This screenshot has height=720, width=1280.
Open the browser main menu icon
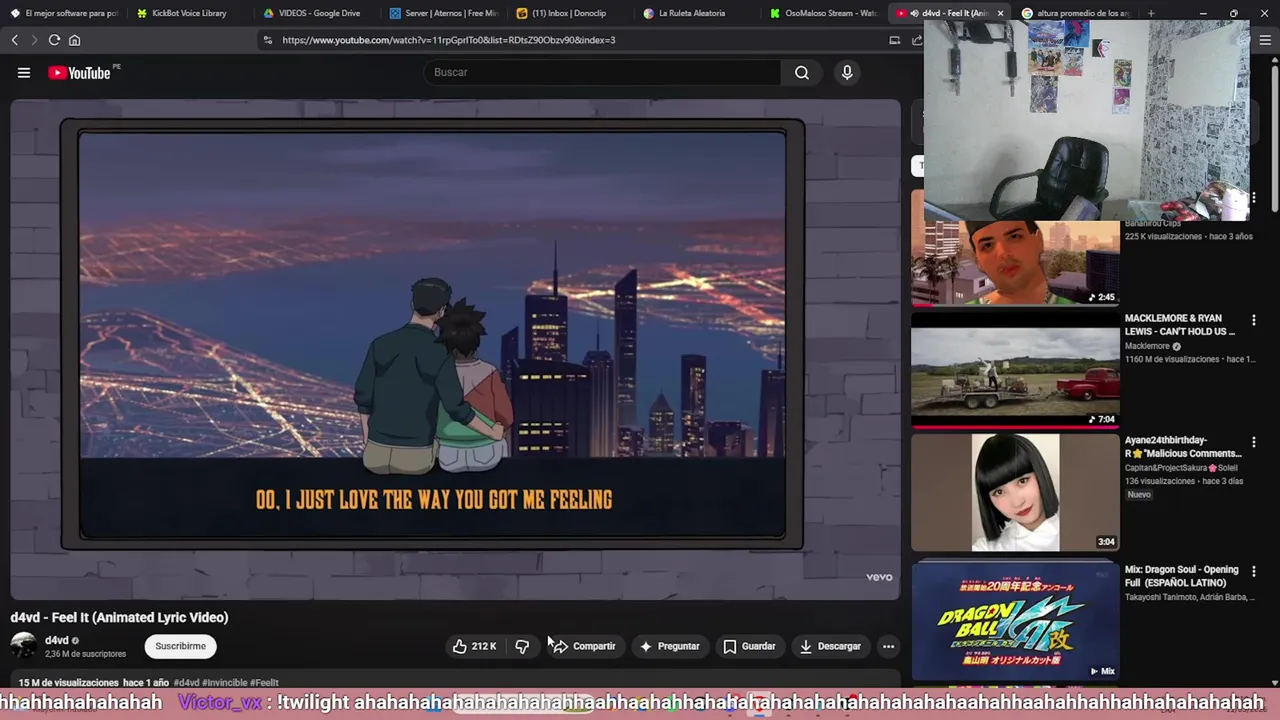pyautogui.click(x=1266, y=40)
